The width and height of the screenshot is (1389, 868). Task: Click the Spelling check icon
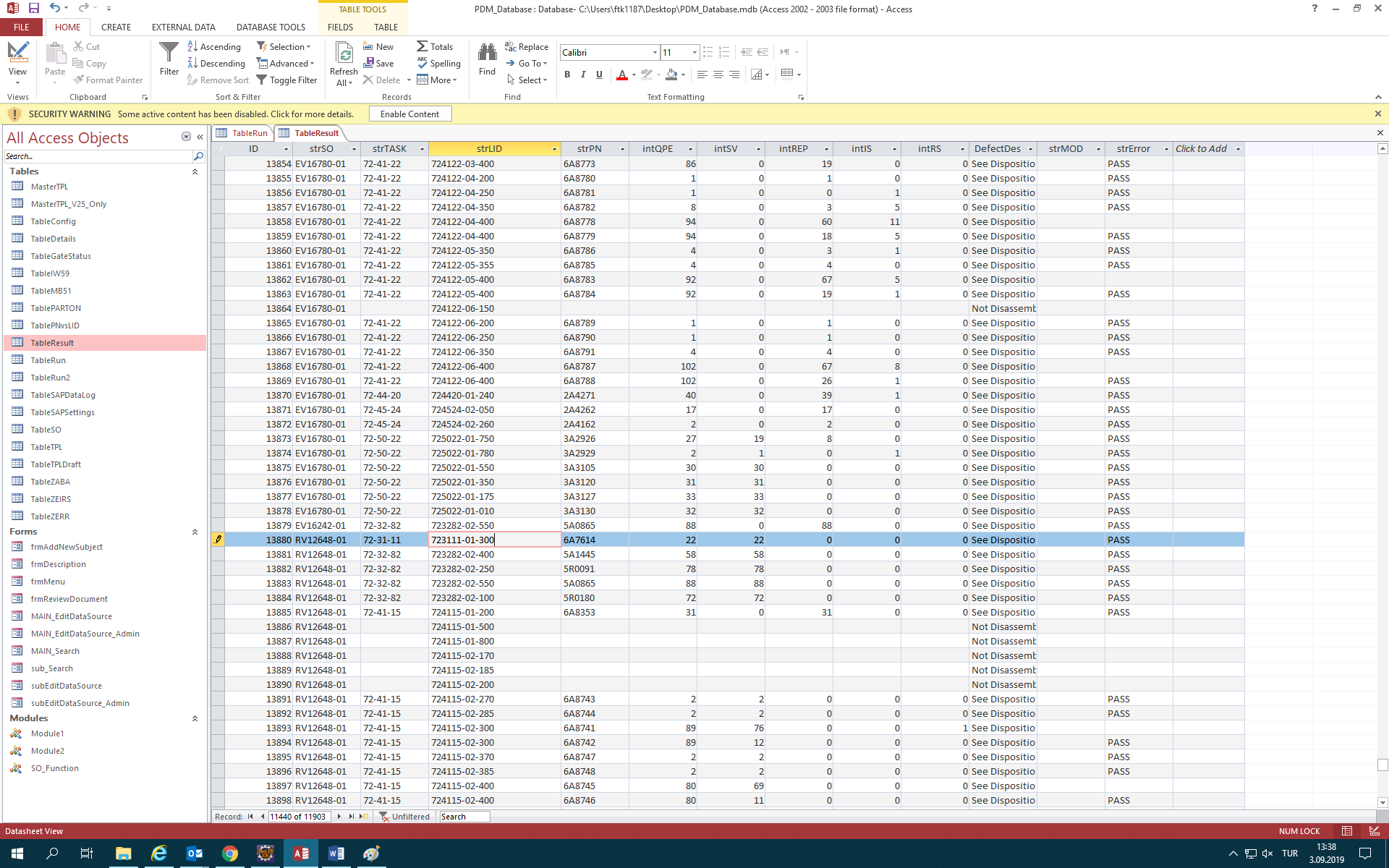coord(422,64)
